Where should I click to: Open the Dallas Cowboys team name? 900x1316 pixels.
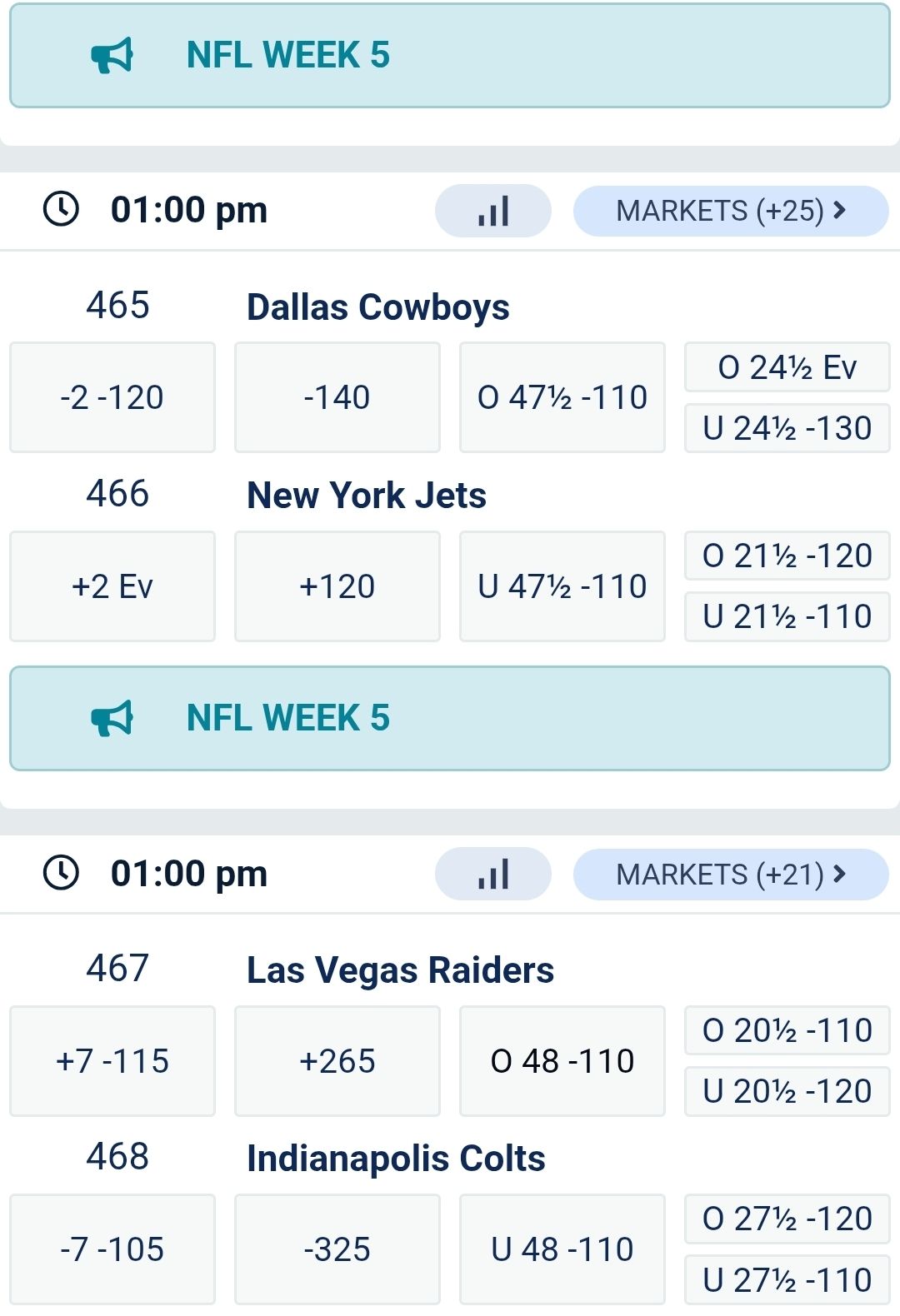click(378, 307)
